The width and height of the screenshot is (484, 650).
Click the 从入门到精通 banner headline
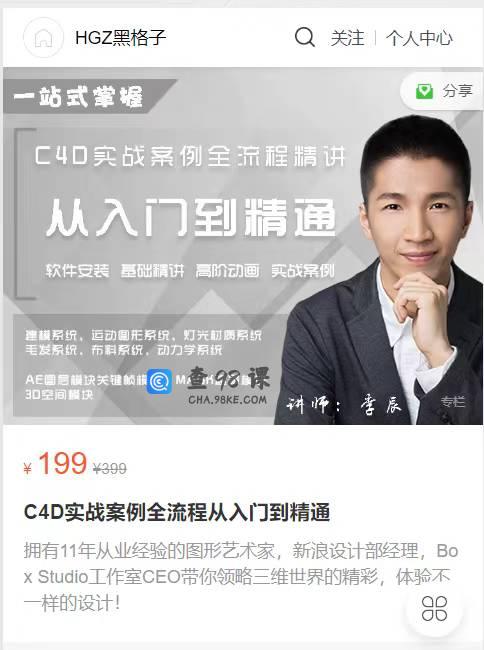[191, 217]
